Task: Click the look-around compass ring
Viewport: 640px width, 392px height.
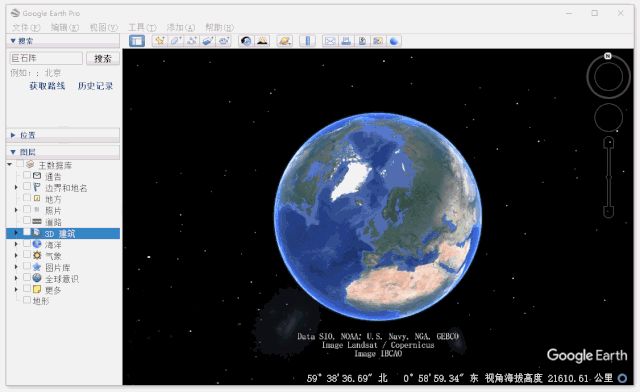Action: tap(608, 77)
